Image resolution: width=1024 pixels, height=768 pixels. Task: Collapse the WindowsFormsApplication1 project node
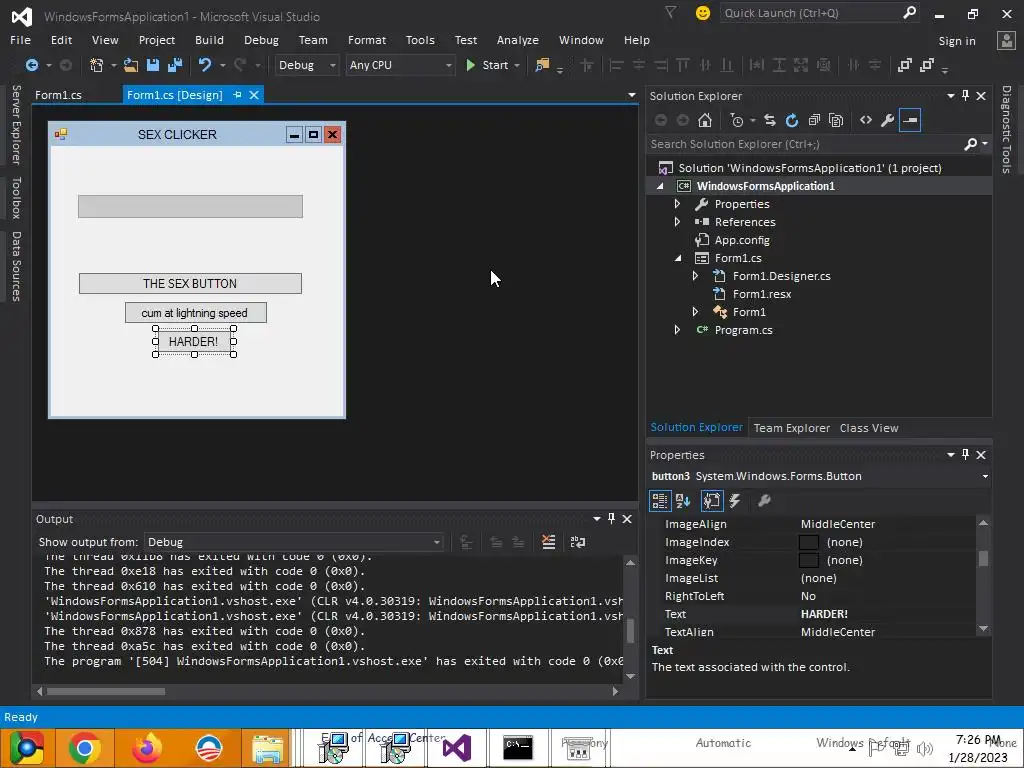pyautogui.click(x=660, y=186)
